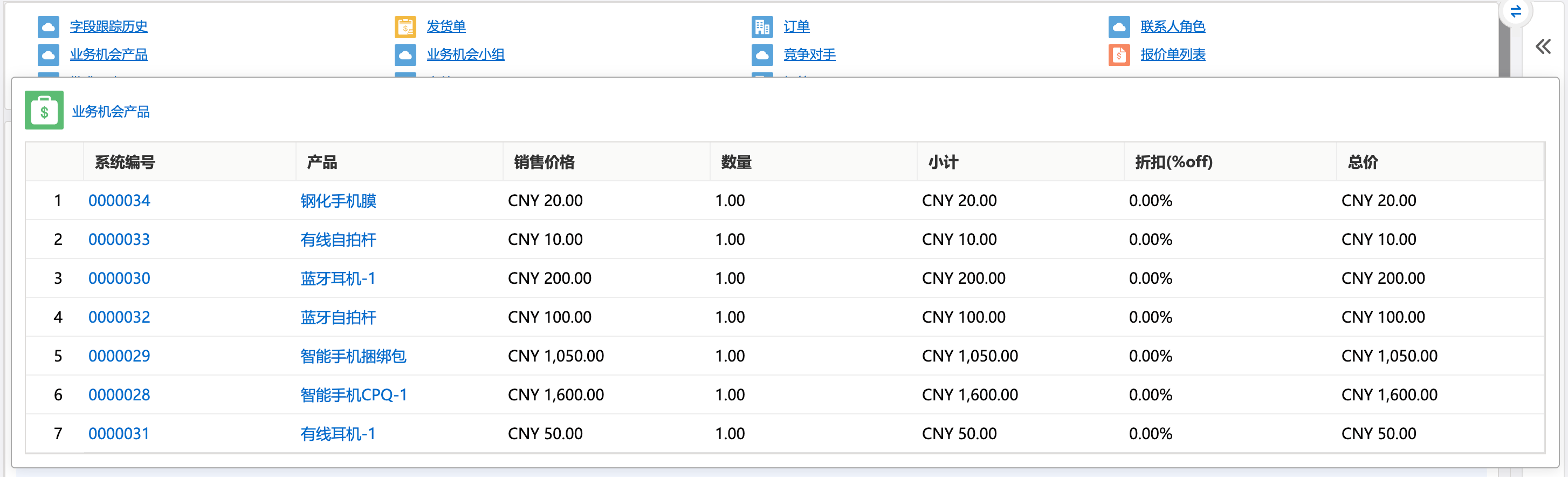Click the 字段跟踪历史 cloud icon
The height and width of the screenshot is (477, 1568).
tap(48, 27)
